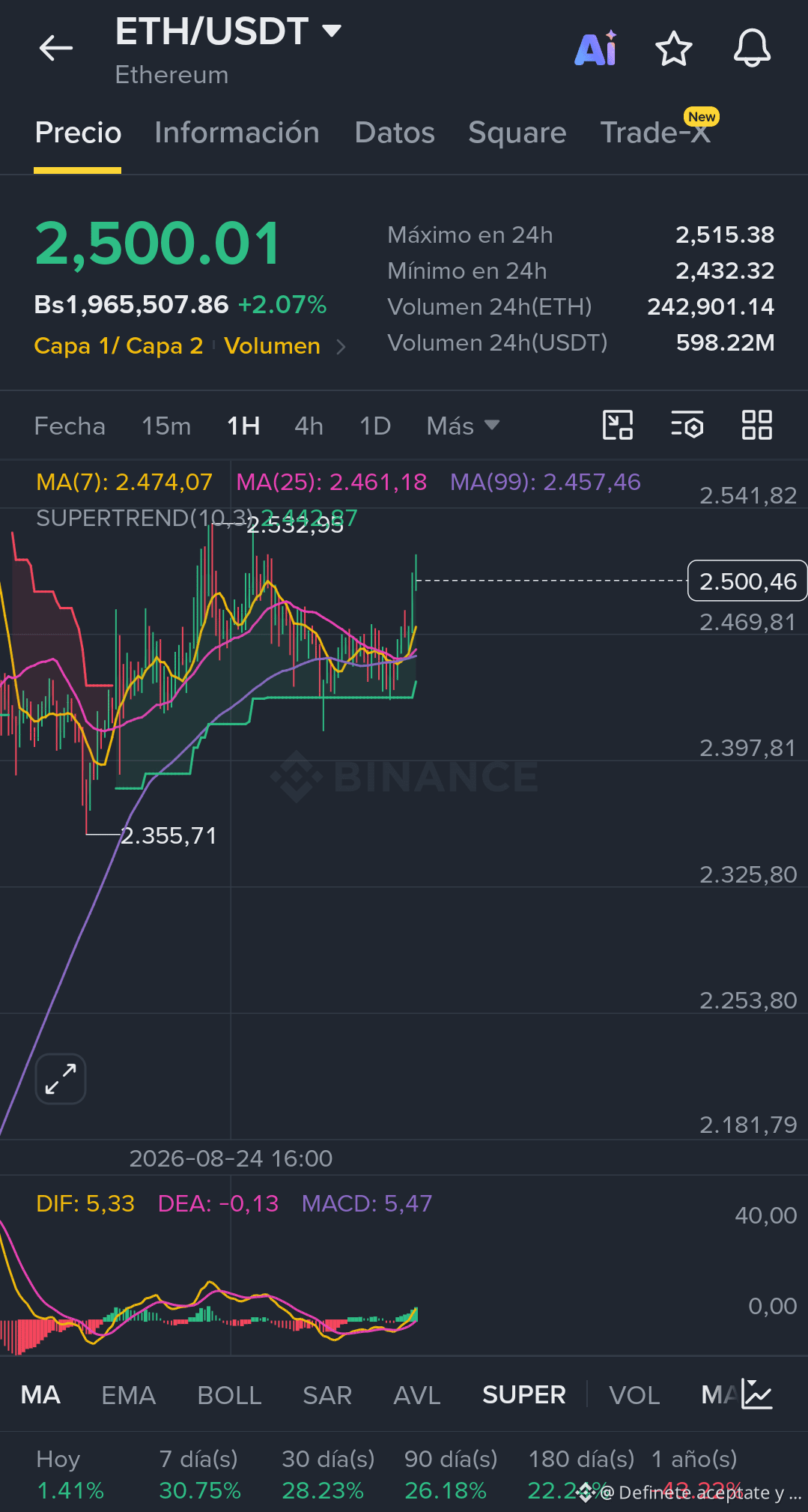Click Capa 1/ Capa 2 tag link
This screenshot has width=808, height=1512.
[118, 346]
